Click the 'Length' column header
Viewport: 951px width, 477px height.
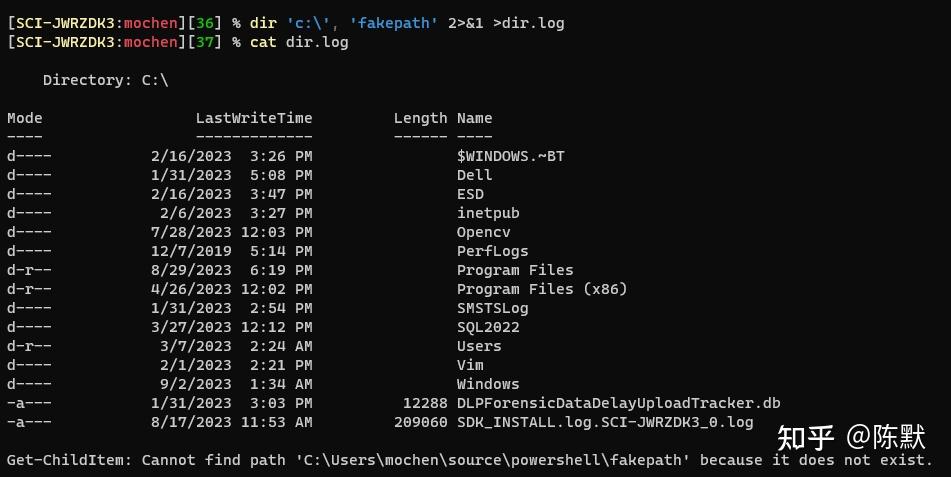[x=420, y=118]
